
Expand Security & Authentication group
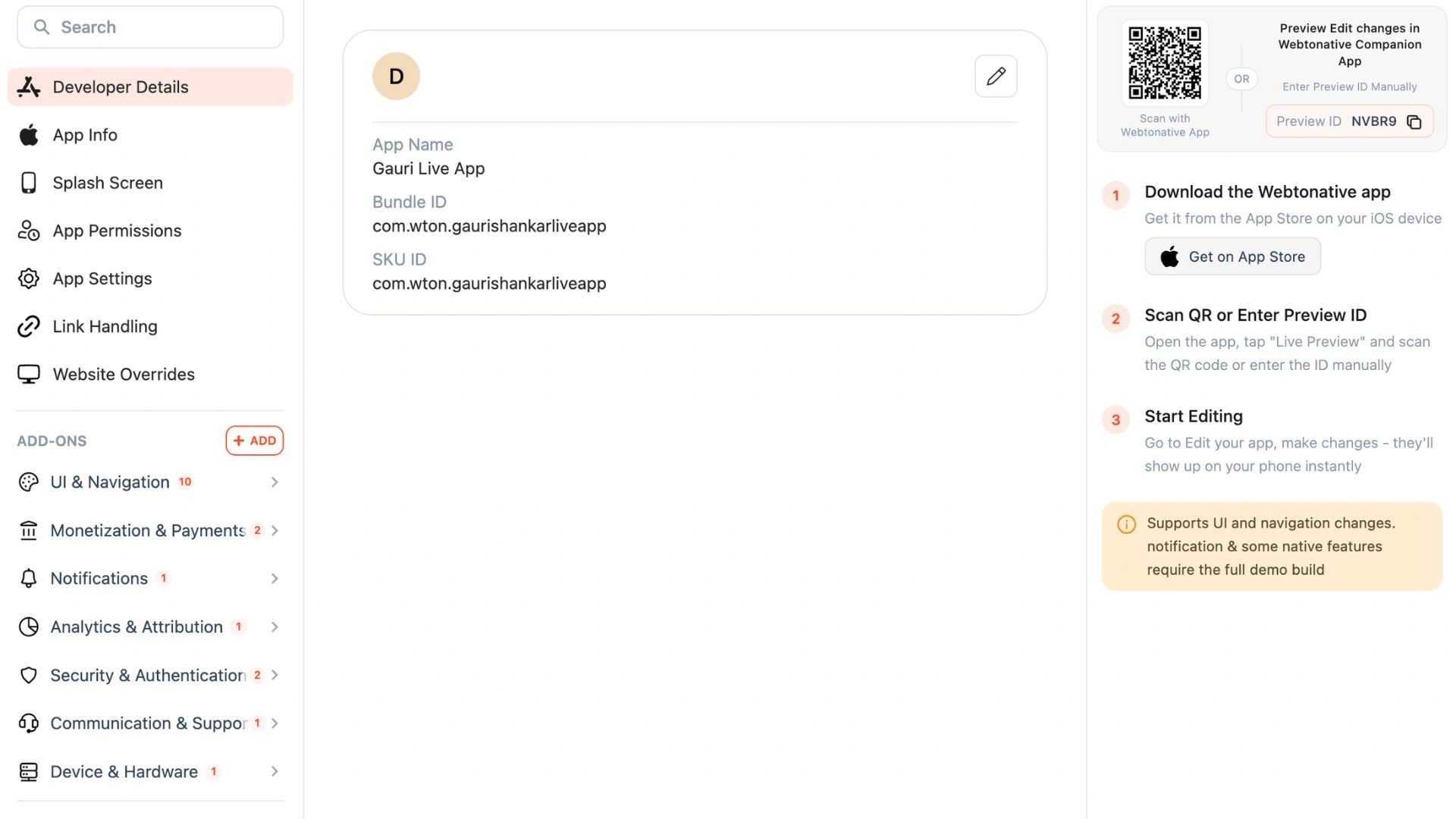(150, 675)
